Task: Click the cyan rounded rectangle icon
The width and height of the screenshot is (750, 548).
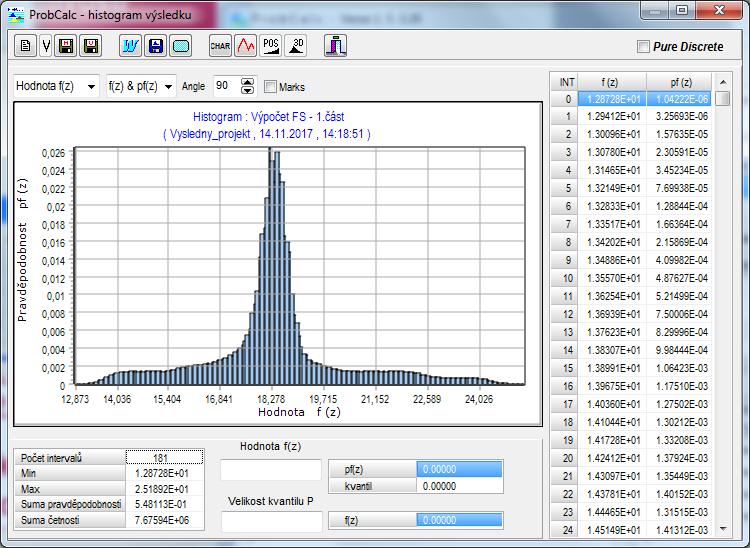Action: (180, 46)
